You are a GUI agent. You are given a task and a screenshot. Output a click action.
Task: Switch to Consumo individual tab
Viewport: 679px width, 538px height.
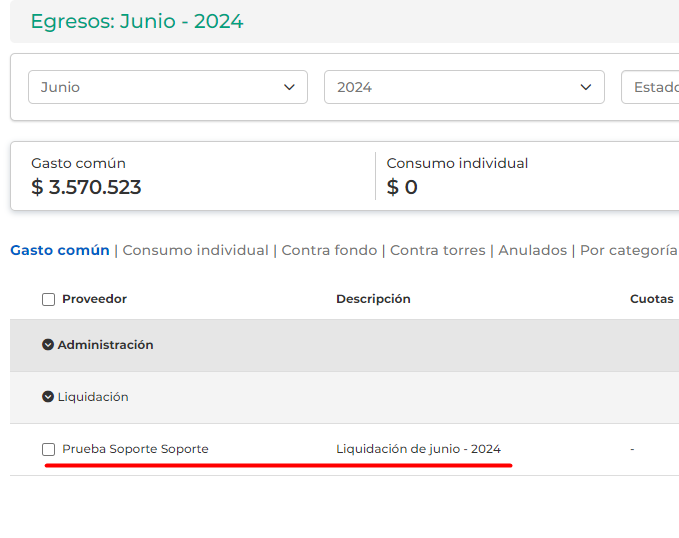[195, 250]
